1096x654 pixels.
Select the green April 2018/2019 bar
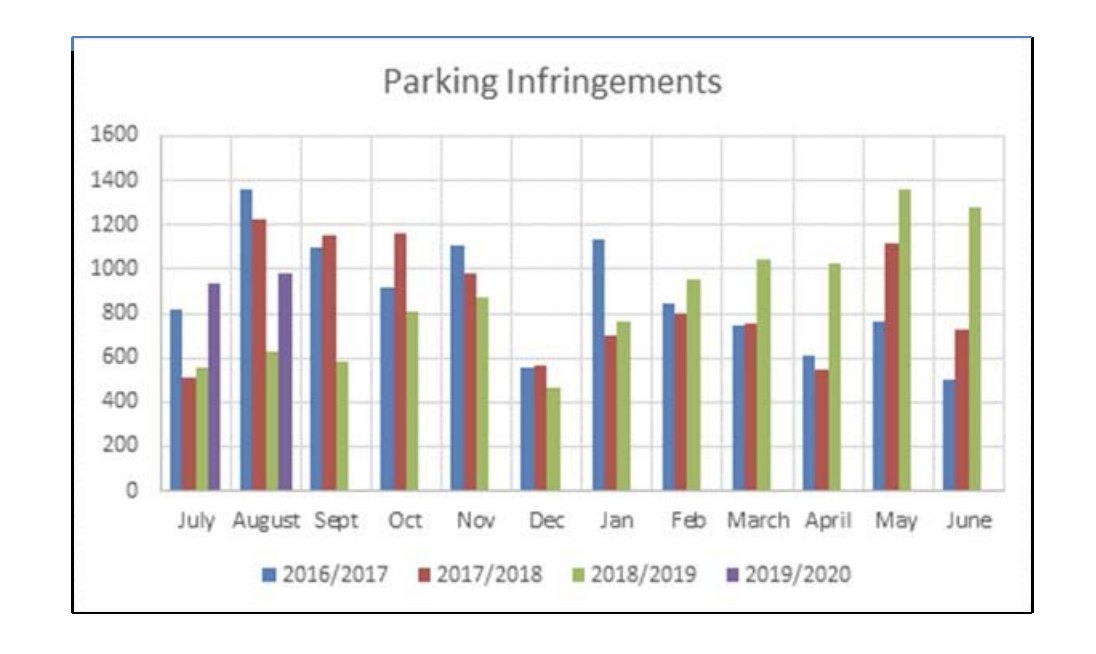(834, 377)
